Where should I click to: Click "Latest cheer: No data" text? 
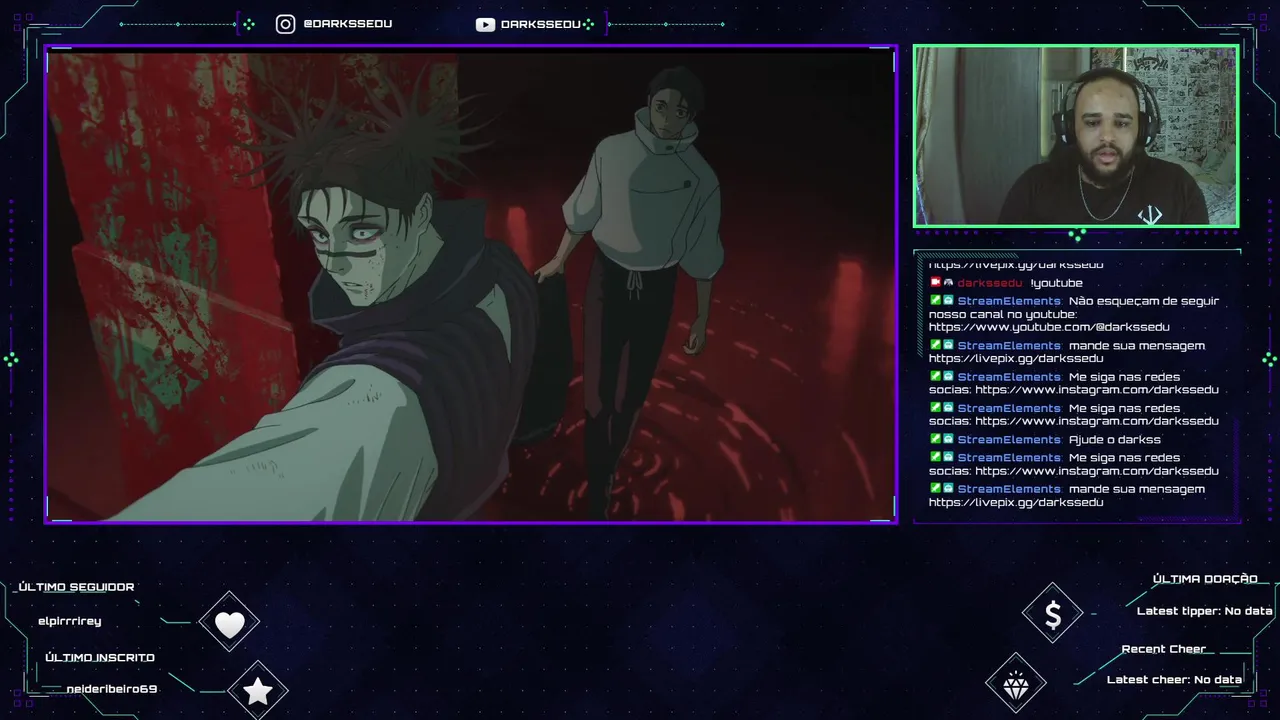pos(1174,680)
